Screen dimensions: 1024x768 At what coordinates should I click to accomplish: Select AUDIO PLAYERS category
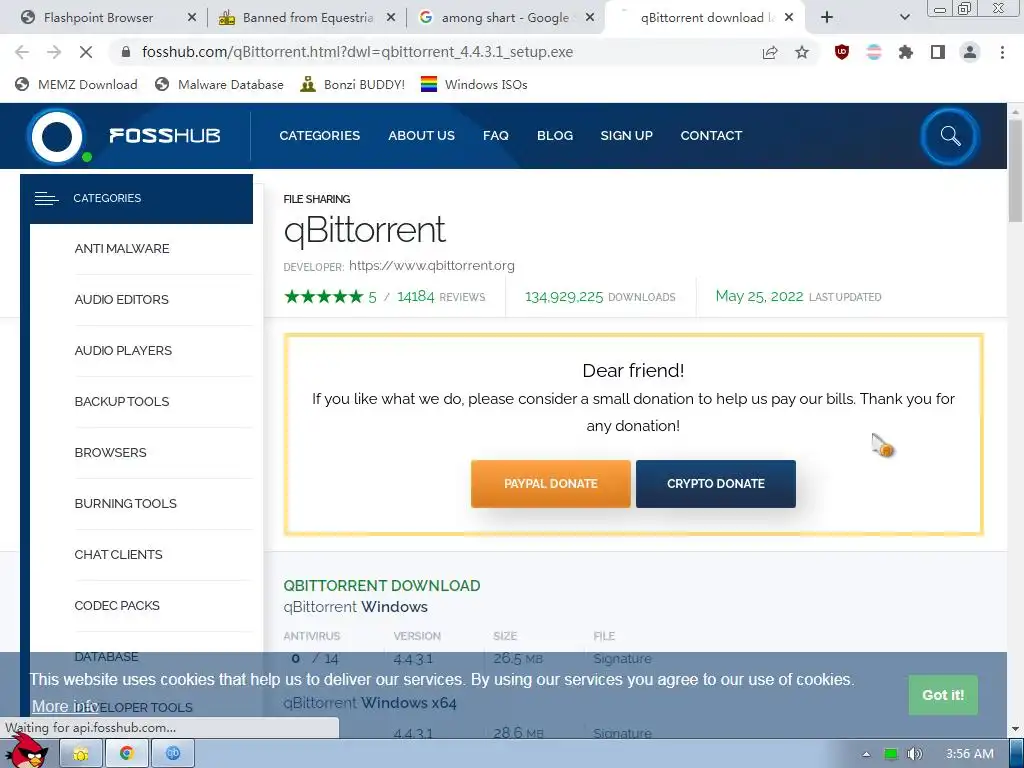click(123, 351)
